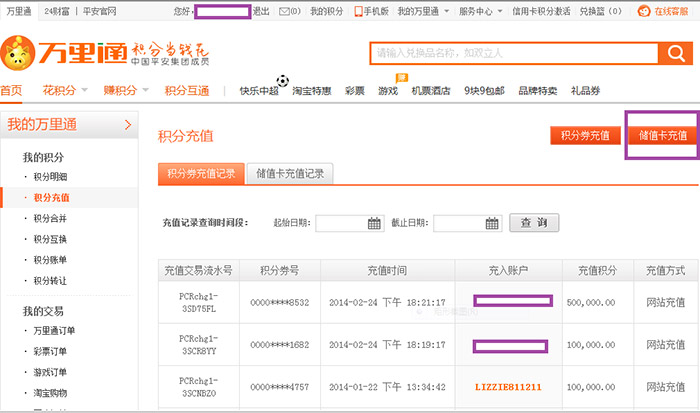
Task: Select 积分充值 in sidebar
Action: pyautogui.click(x=51, y=198)
